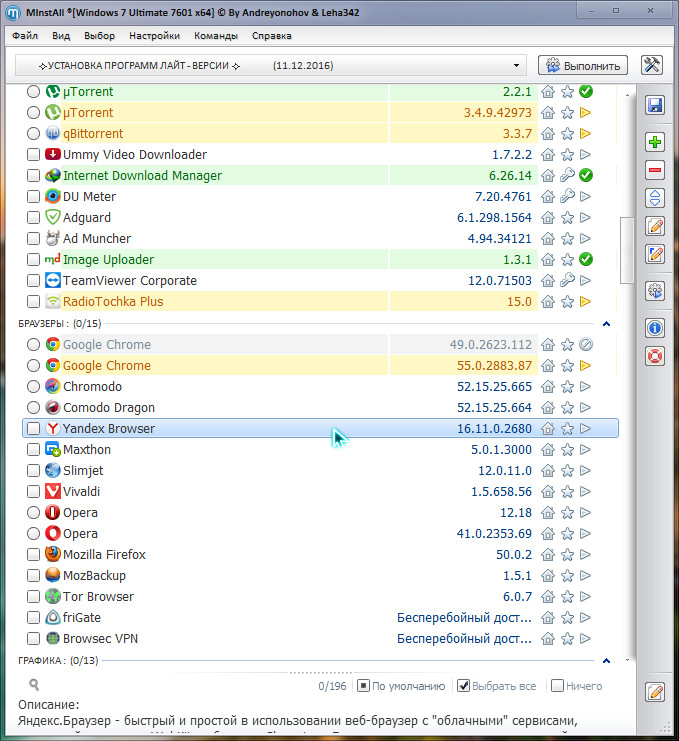Open the Команды menu

(x=216, y=36)
